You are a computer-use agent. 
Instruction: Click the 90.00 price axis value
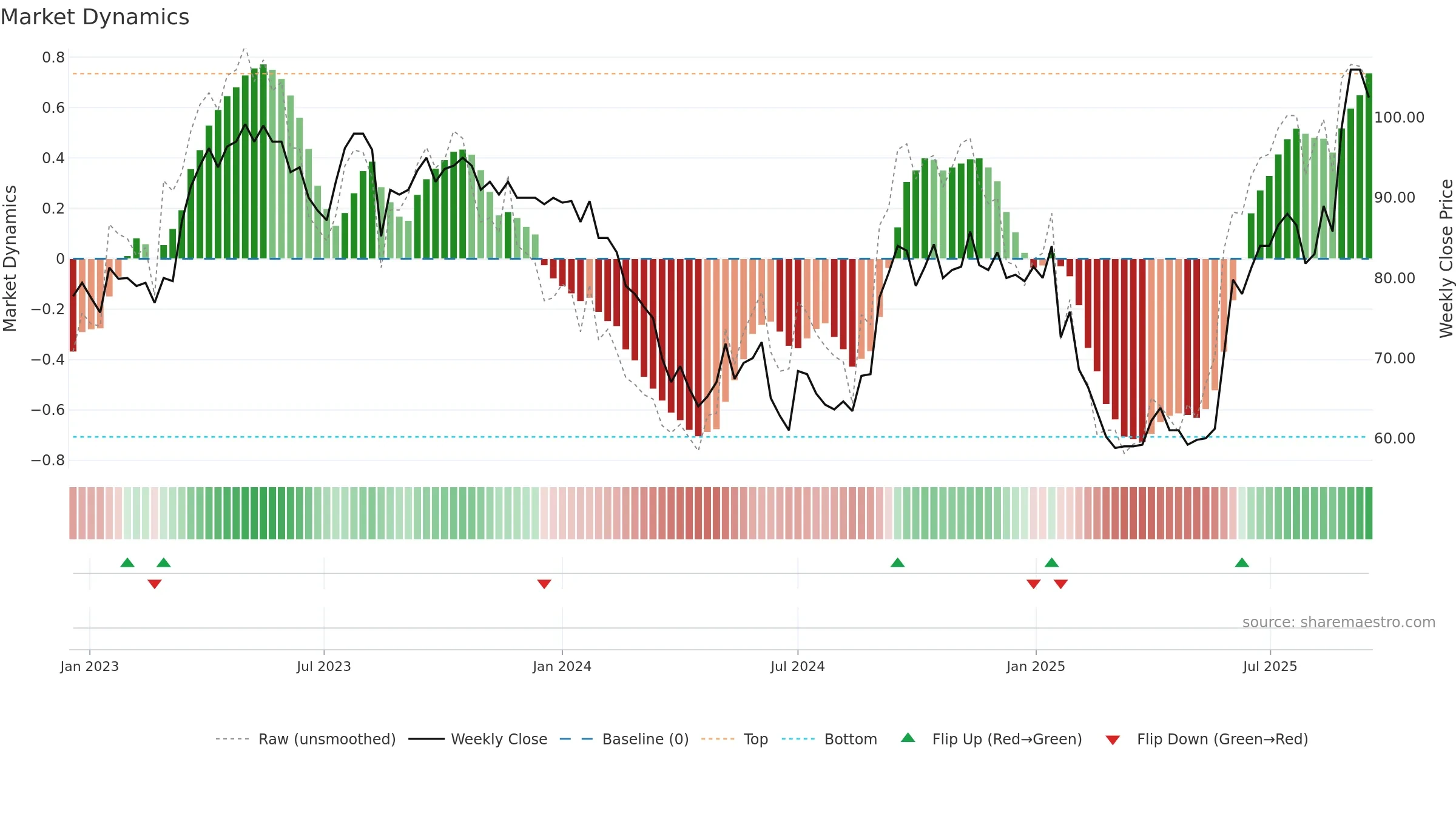1395,197
